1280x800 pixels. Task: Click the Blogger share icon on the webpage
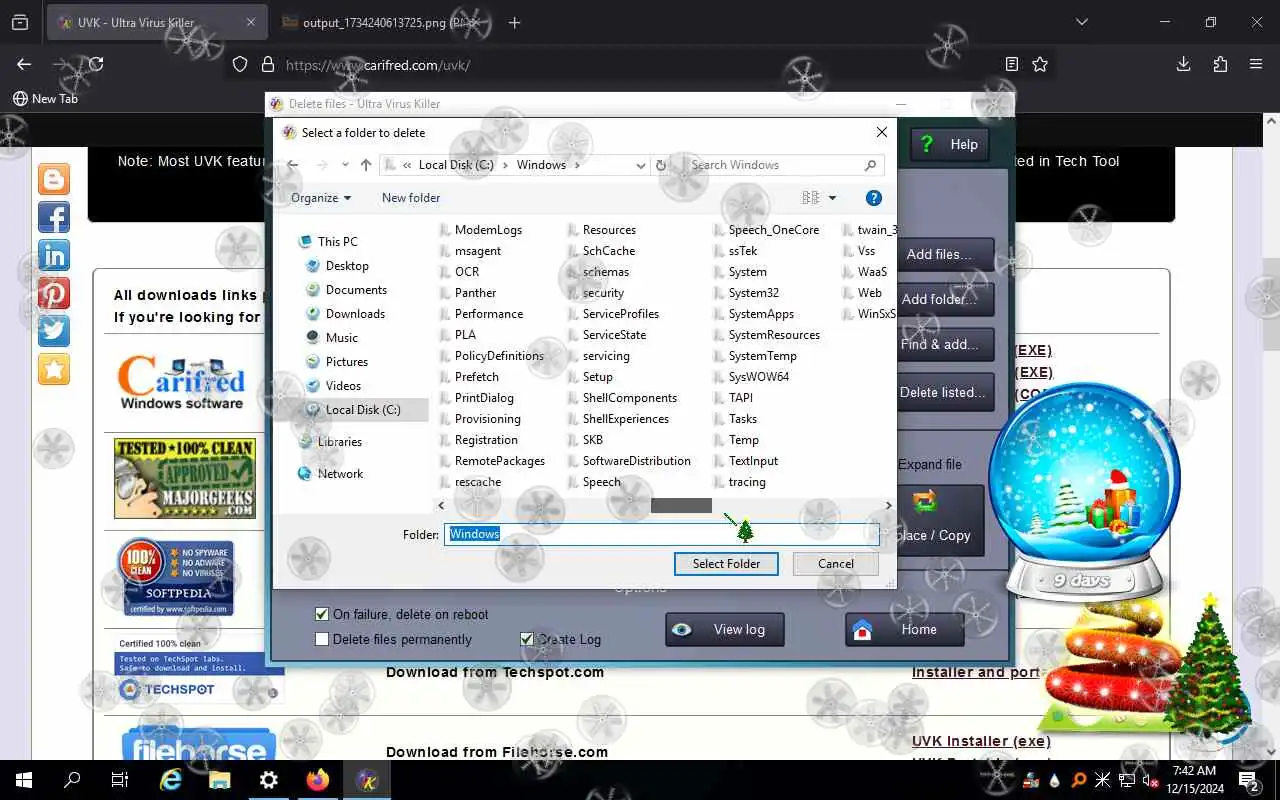click(54, 179)
